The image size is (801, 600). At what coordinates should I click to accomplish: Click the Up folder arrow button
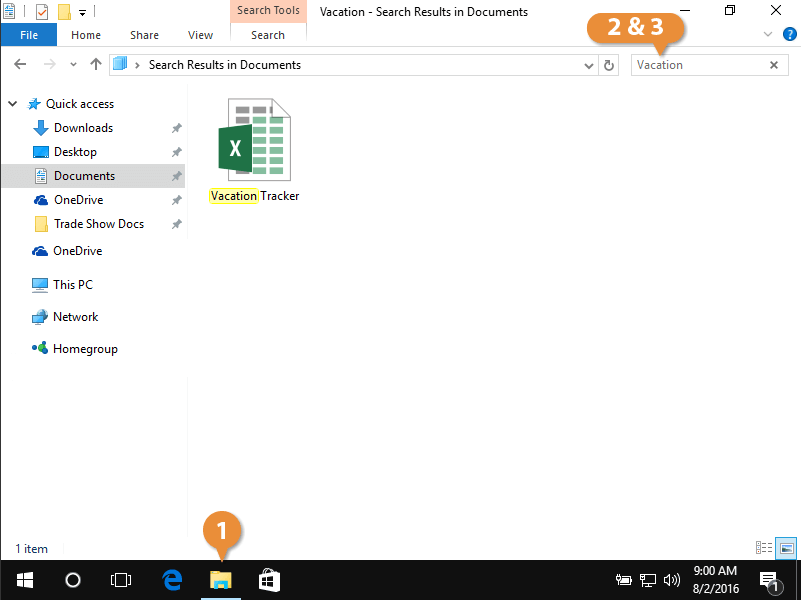[96, 64]
